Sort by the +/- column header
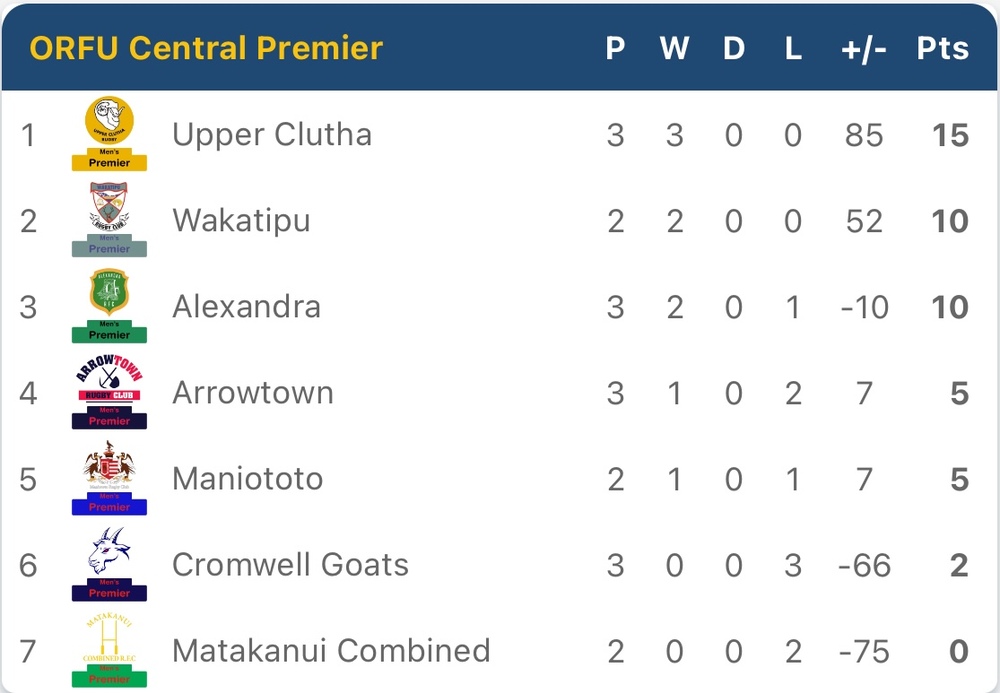This screenshot has height=693, width=1000. (x=863, y=48)
